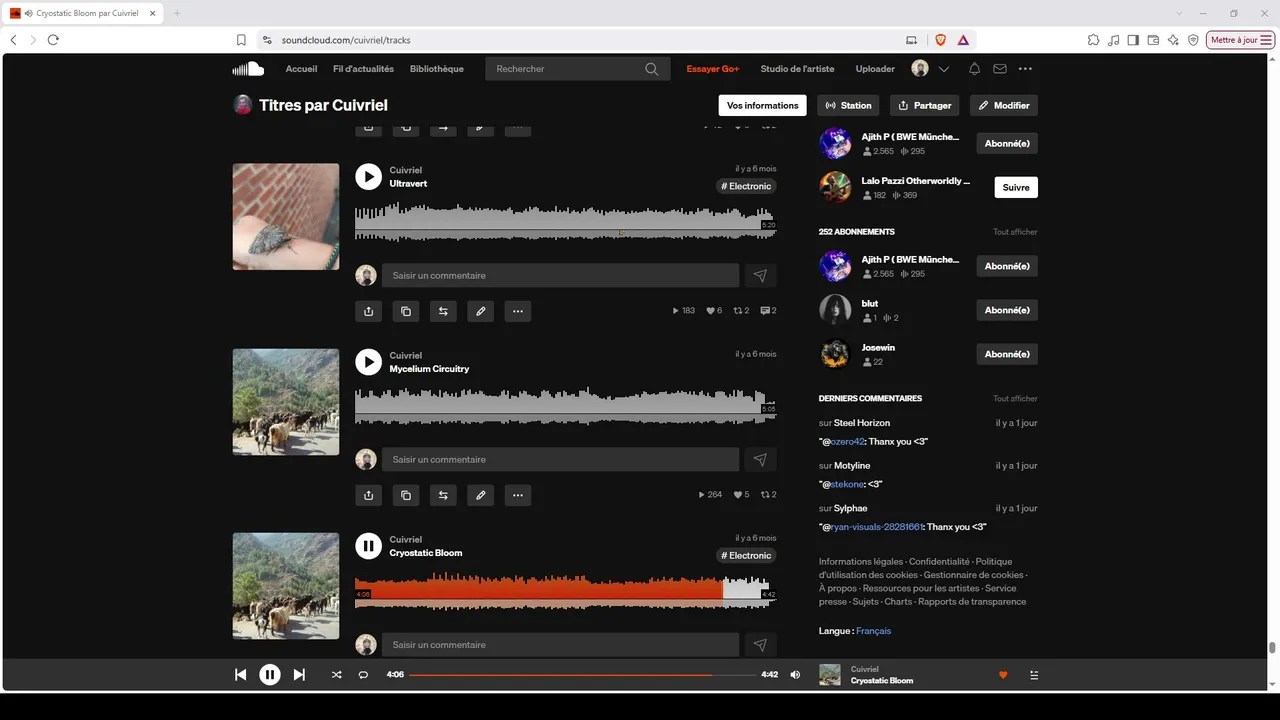This screenshot has height=720, width=1280.
Task: Copy the link of Mycelium Circuitry
Action: tap(405, 495)
